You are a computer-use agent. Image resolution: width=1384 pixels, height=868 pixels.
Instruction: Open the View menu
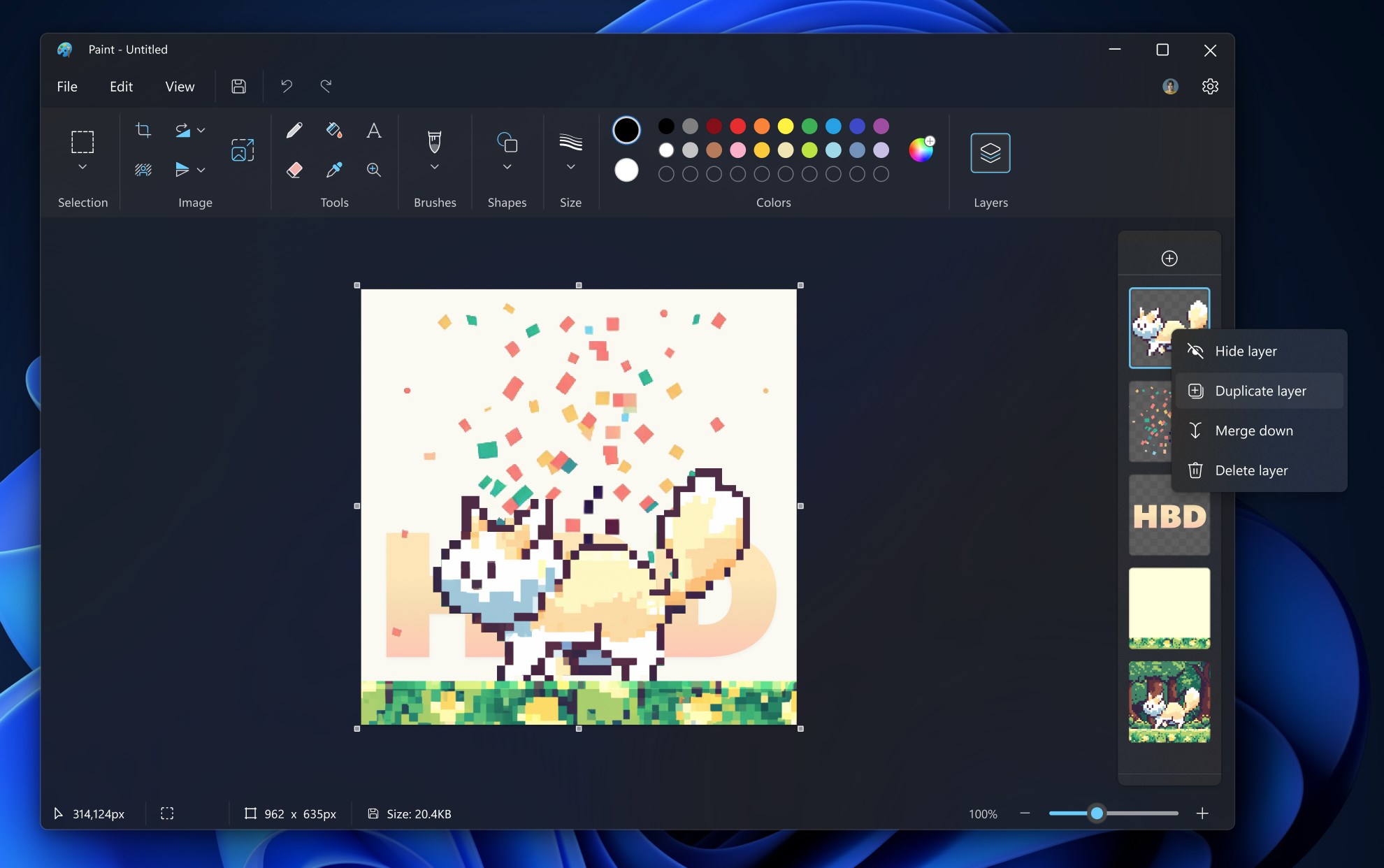(180, 86)
